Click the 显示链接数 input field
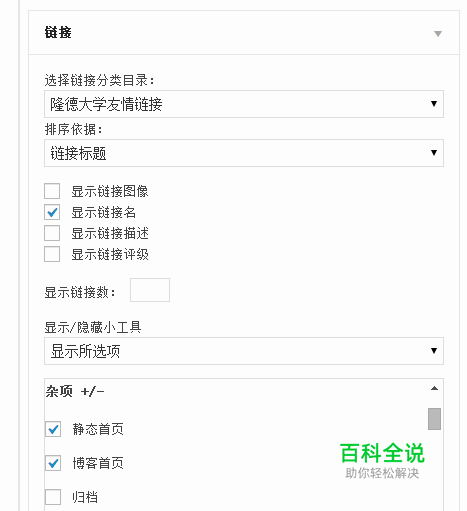 click(150, 290)
